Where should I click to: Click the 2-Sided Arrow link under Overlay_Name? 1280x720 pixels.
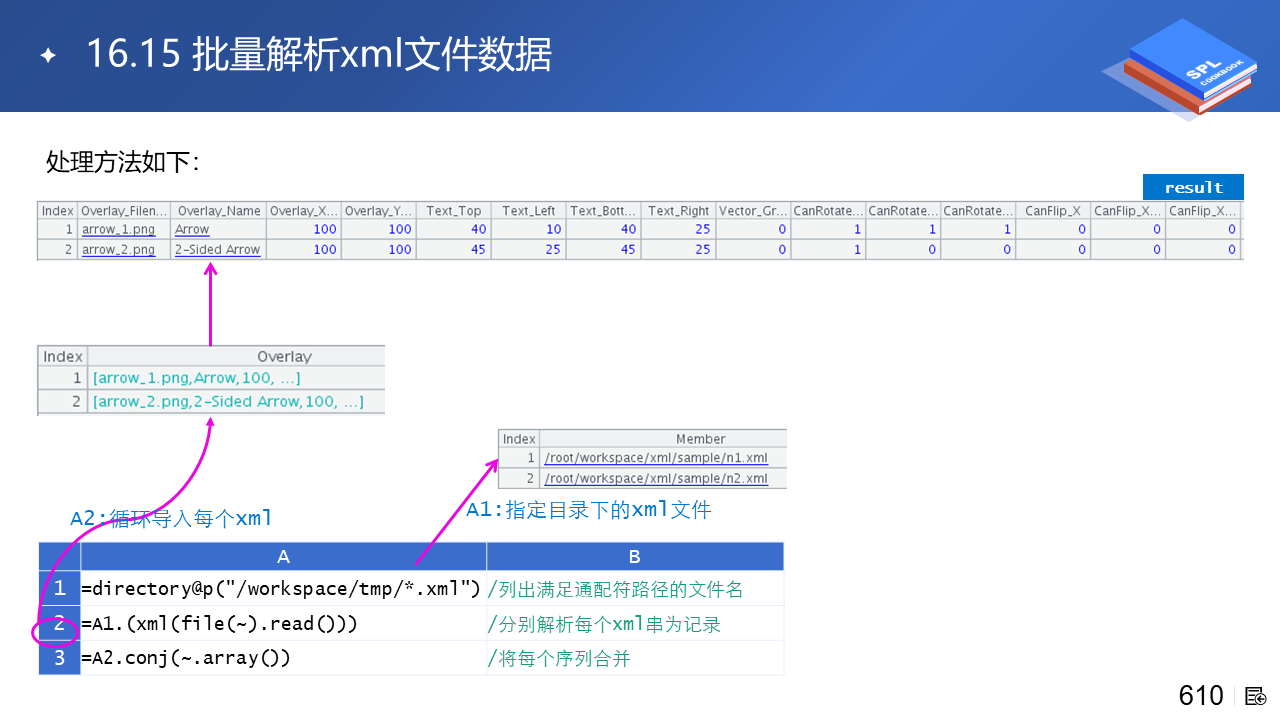tap(217, 249)
